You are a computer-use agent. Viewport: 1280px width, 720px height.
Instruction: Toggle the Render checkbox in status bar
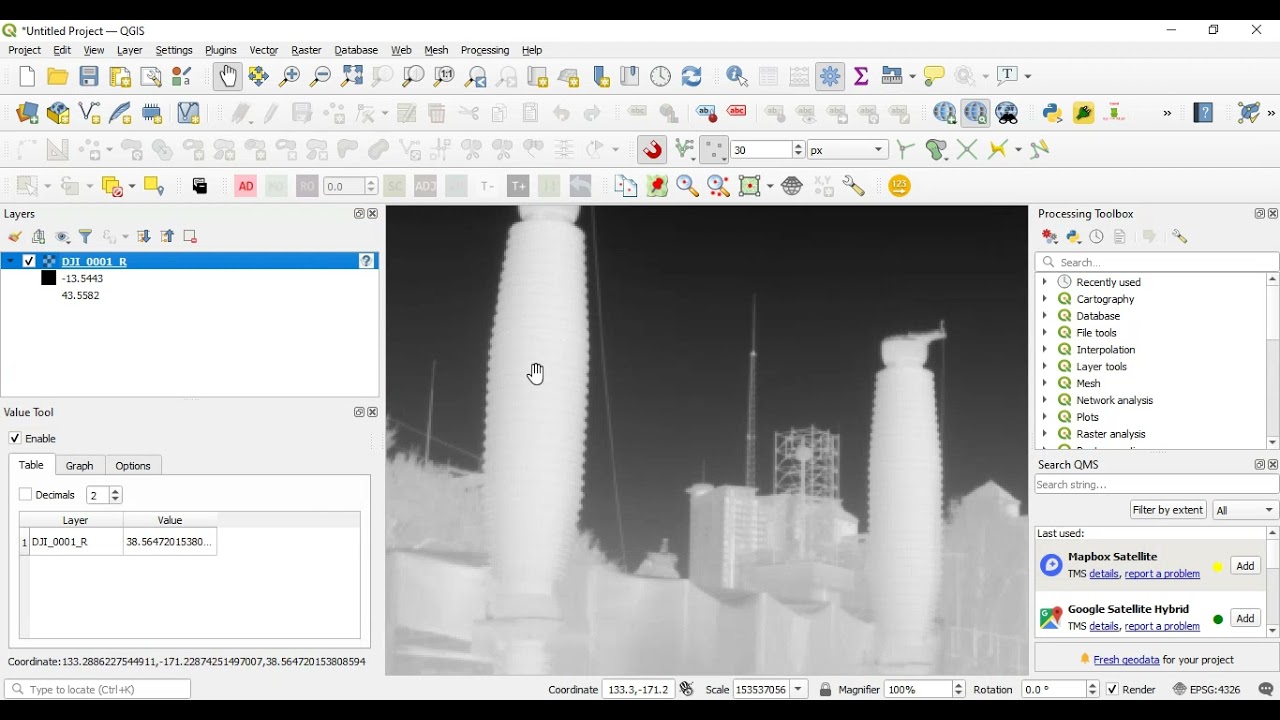point(1113,690)
